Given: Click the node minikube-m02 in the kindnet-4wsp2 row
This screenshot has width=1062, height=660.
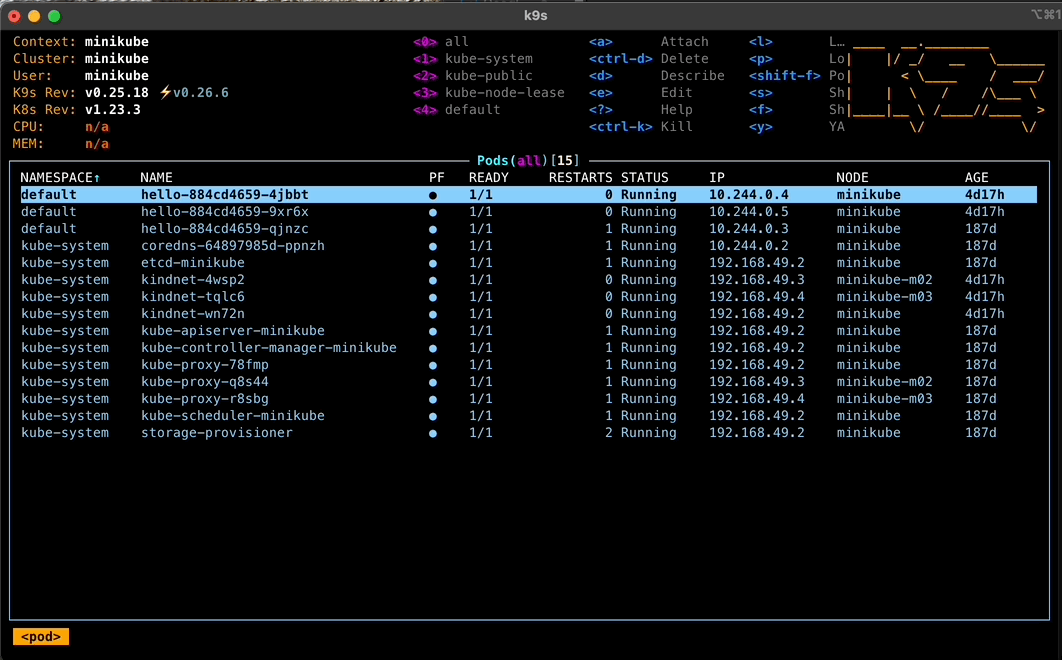Looking at the screenshot, I should [x=885, y=279].
